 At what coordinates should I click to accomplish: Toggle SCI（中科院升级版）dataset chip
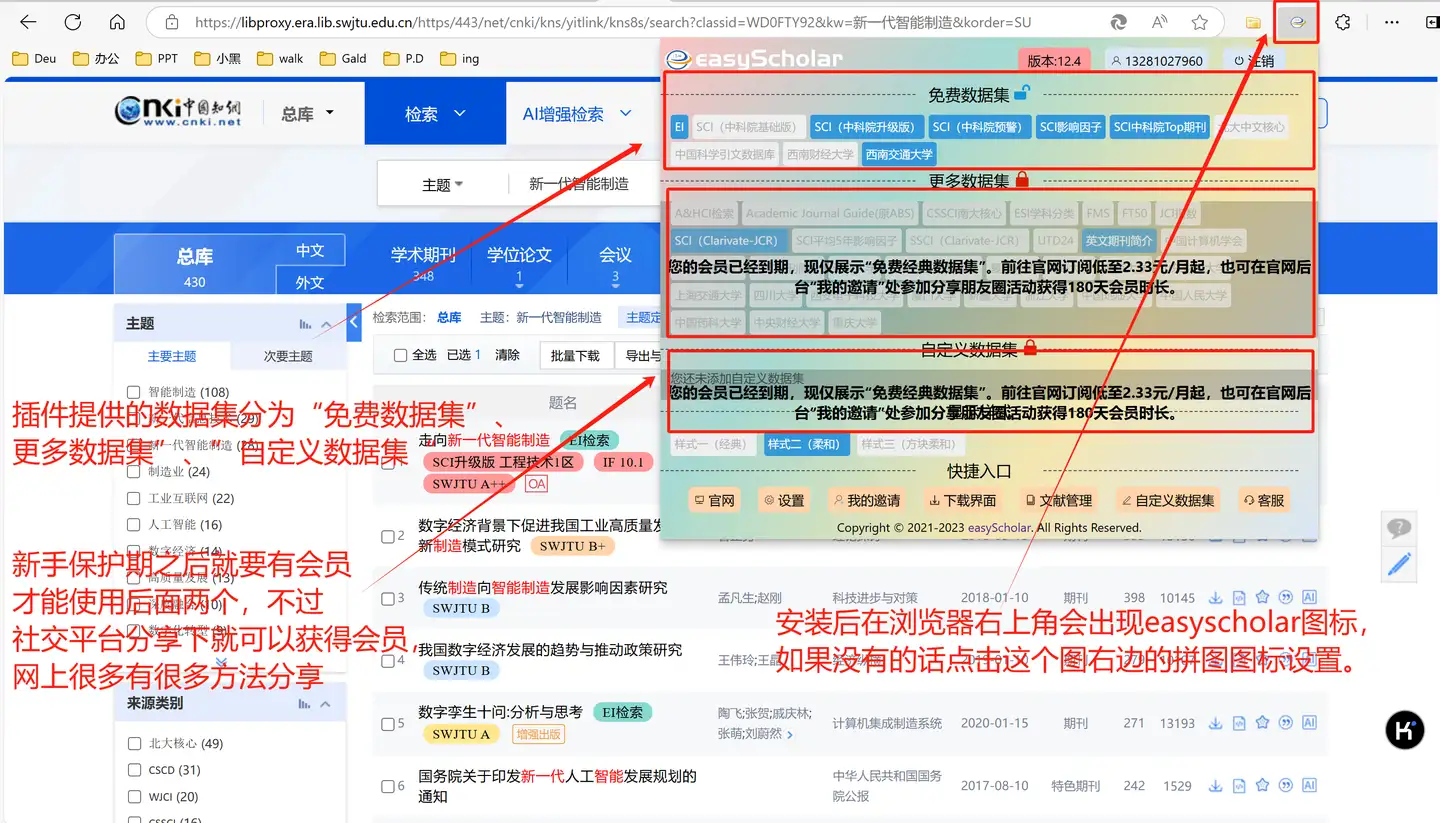(865, 127)
